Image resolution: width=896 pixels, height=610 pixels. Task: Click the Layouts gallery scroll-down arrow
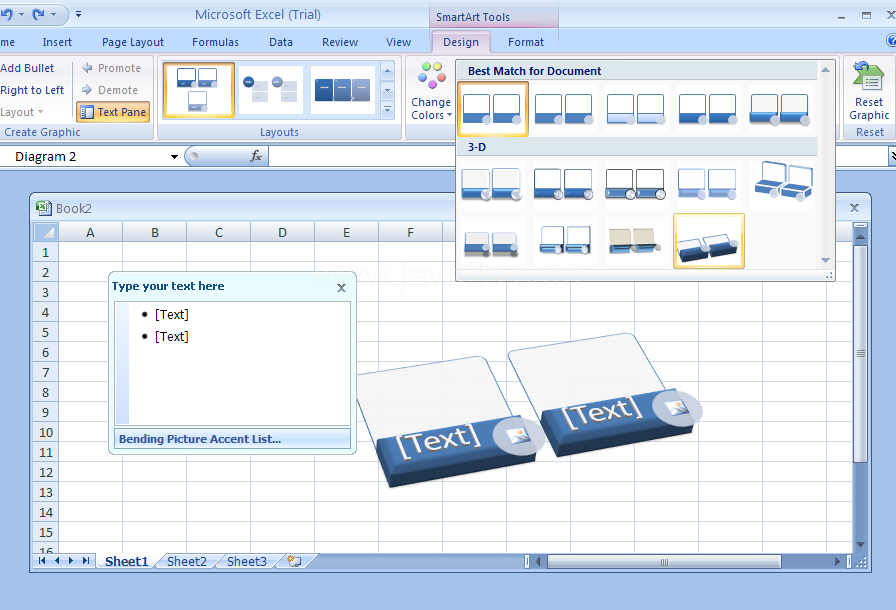point(387,90)
